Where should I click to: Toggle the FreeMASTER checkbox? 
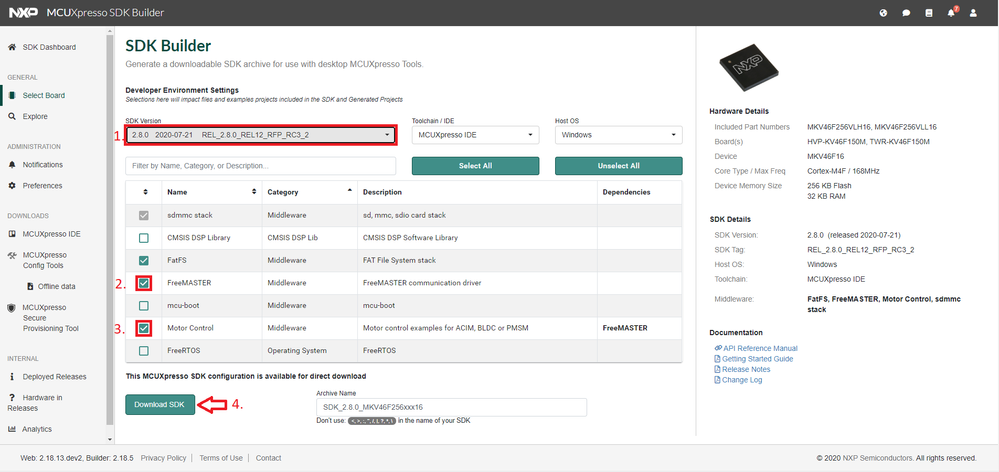tap(144, 283)
